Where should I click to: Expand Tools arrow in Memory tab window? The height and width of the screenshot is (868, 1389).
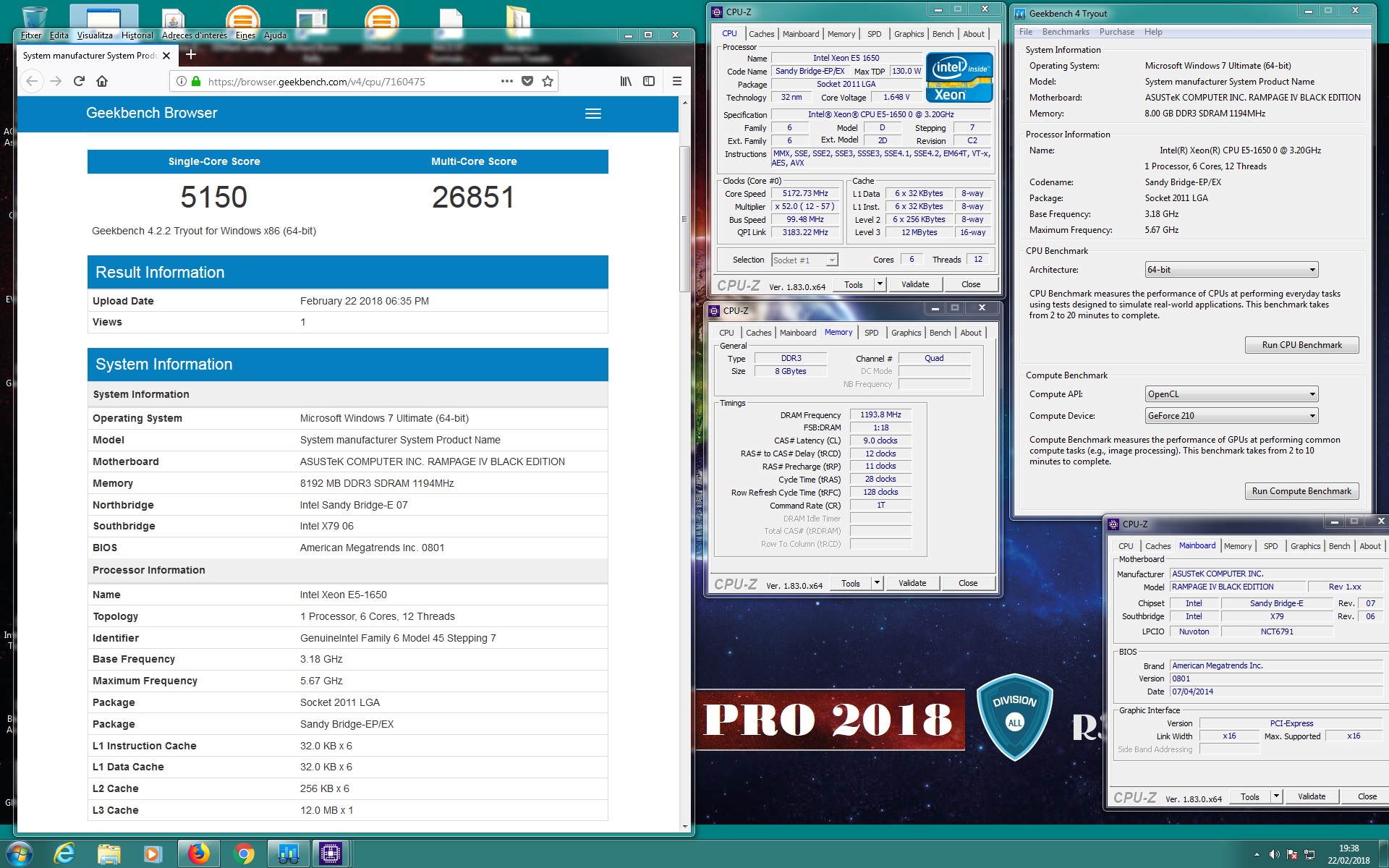pos(877,583)
